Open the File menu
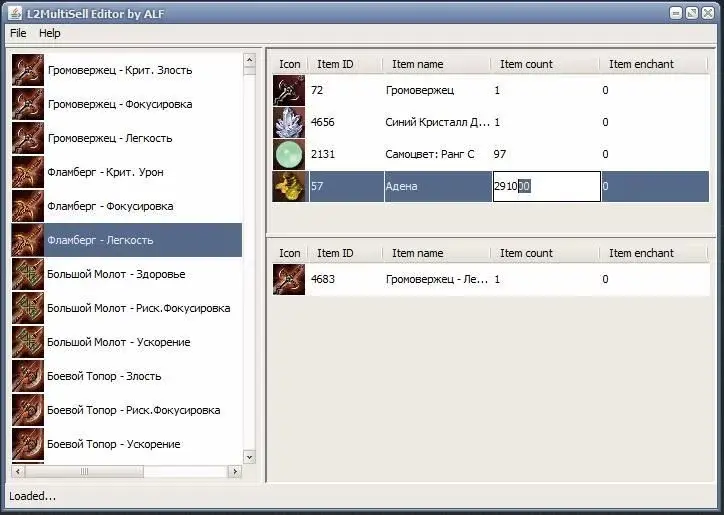This screenshot has width=724, height=515. click(18, 33)
